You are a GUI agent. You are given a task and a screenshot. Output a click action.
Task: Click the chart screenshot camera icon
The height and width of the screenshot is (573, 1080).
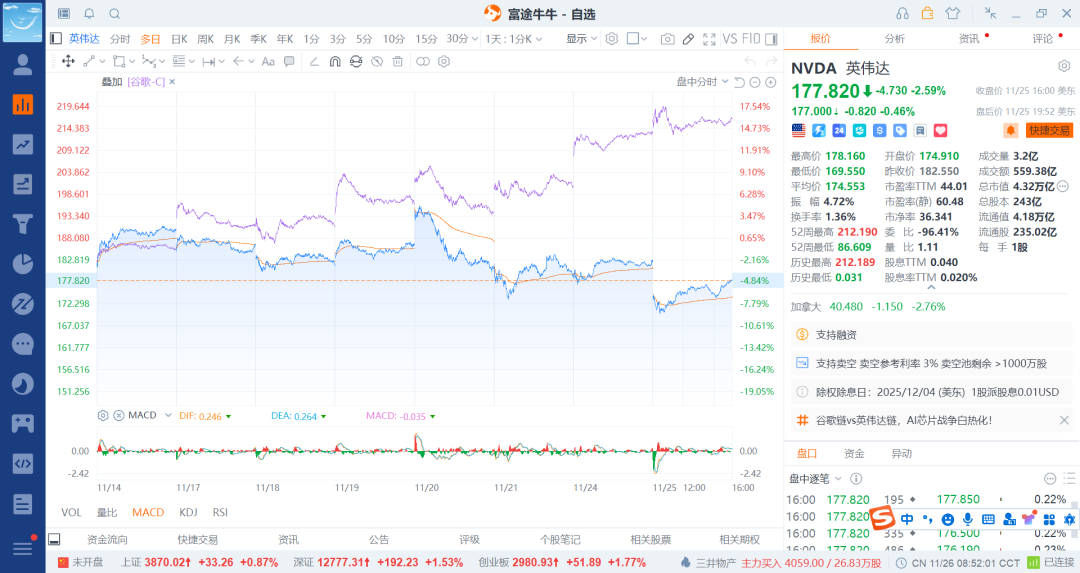pos(667,39)
